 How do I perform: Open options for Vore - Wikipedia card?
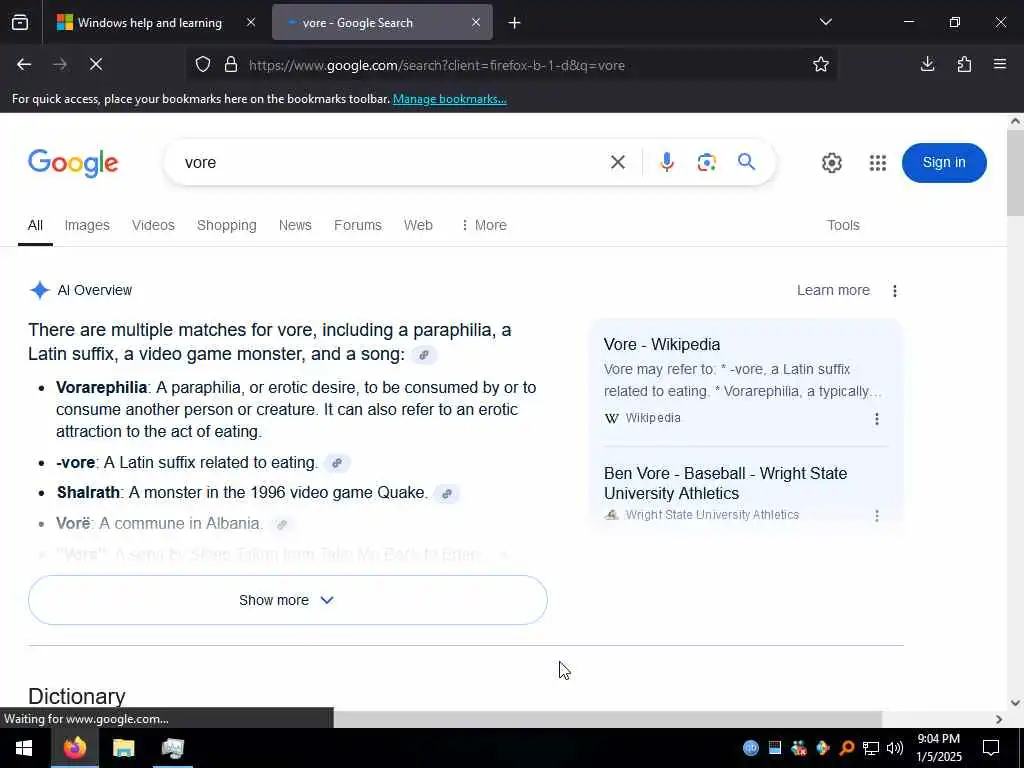(876, 419)
